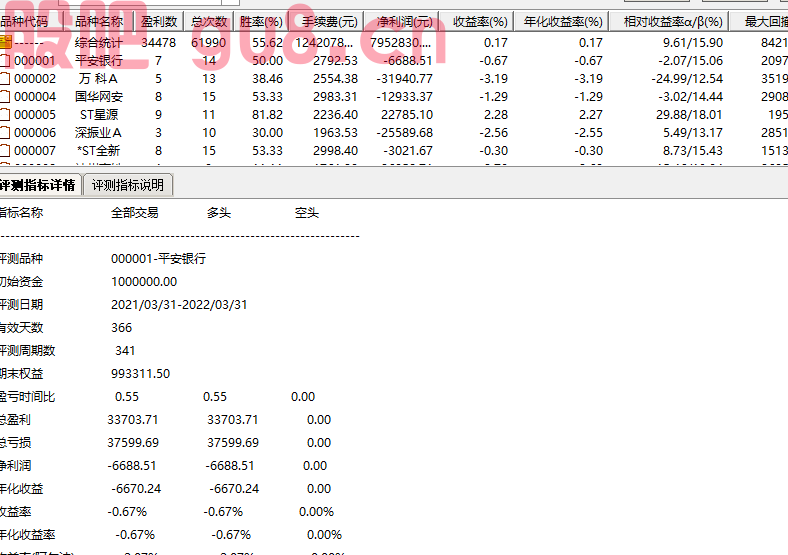This screenshot has width=788, height=555.
Task: Sort by 总次数 column header
Action: pos(209,22)
